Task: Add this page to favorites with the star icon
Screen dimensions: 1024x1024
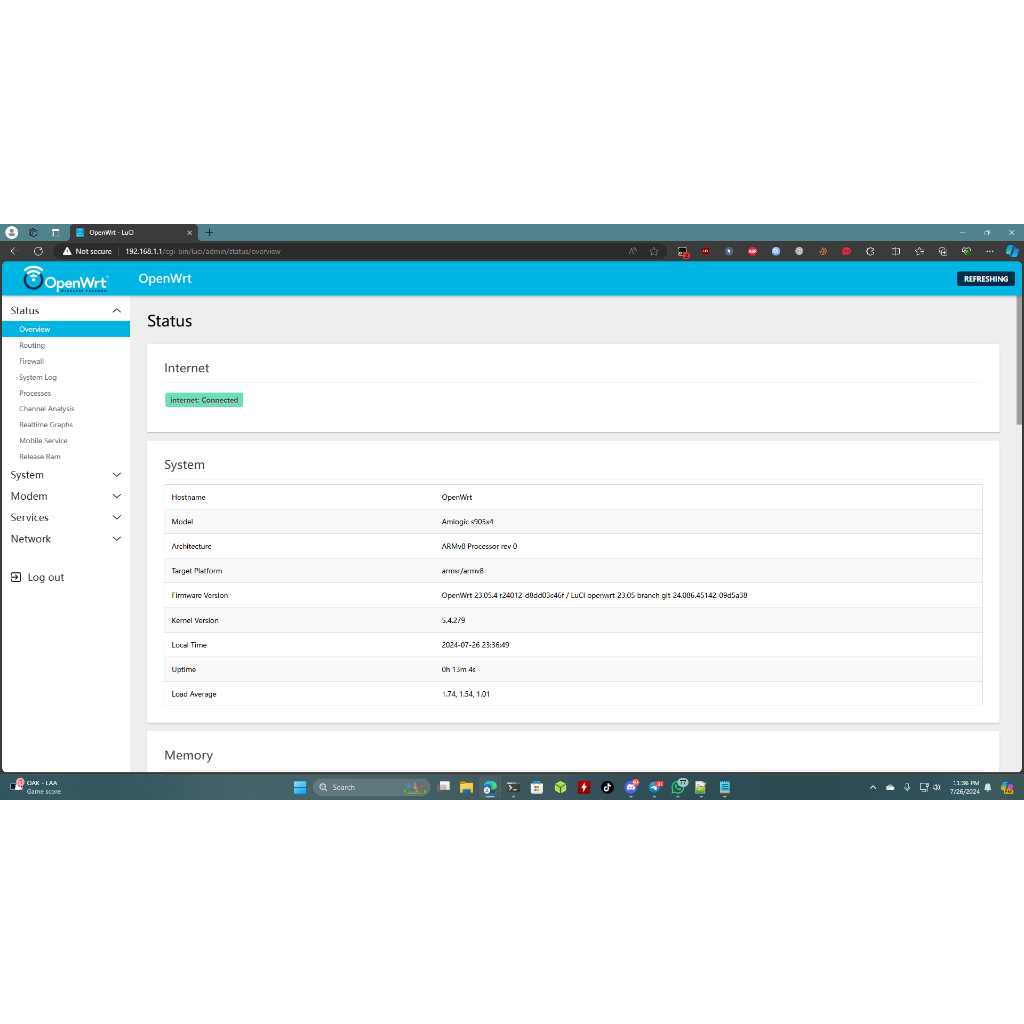Action: (654, 251)
